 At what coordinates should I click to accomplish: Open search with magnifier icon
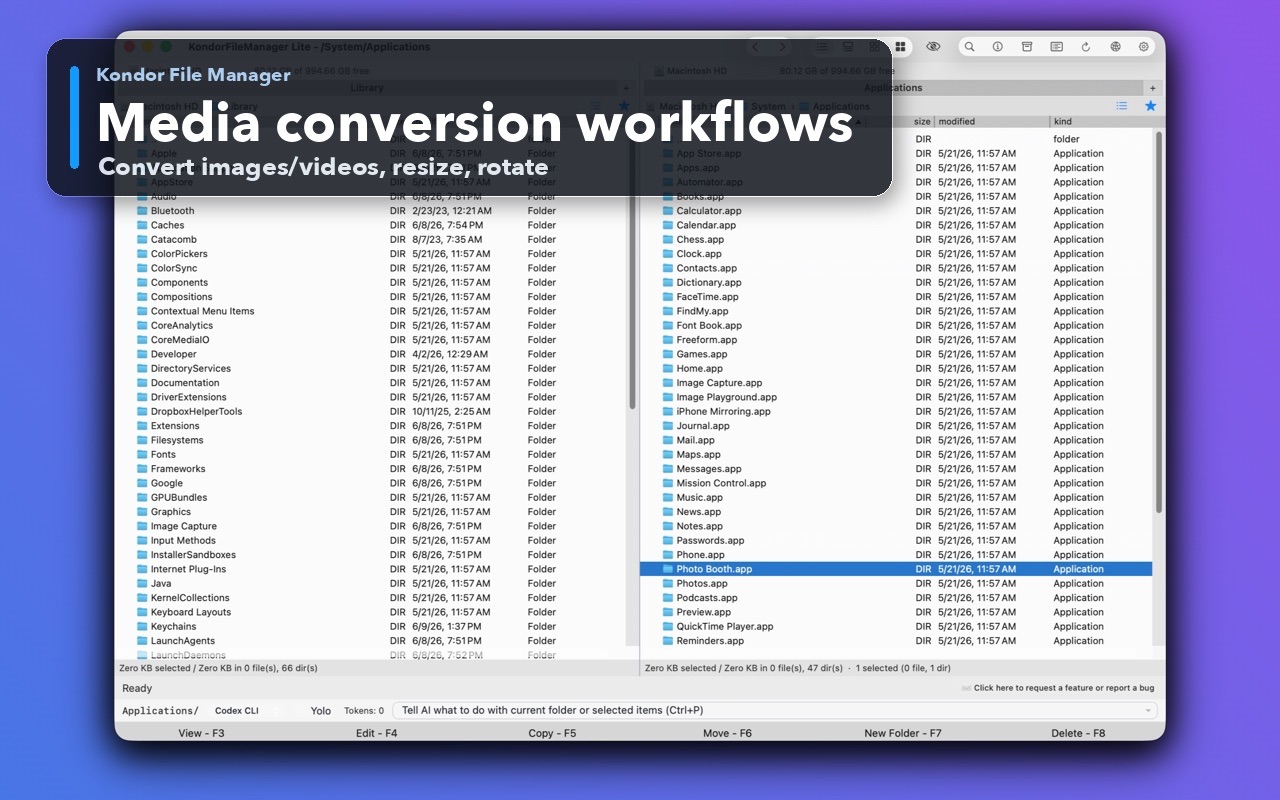tap(969, 47)
